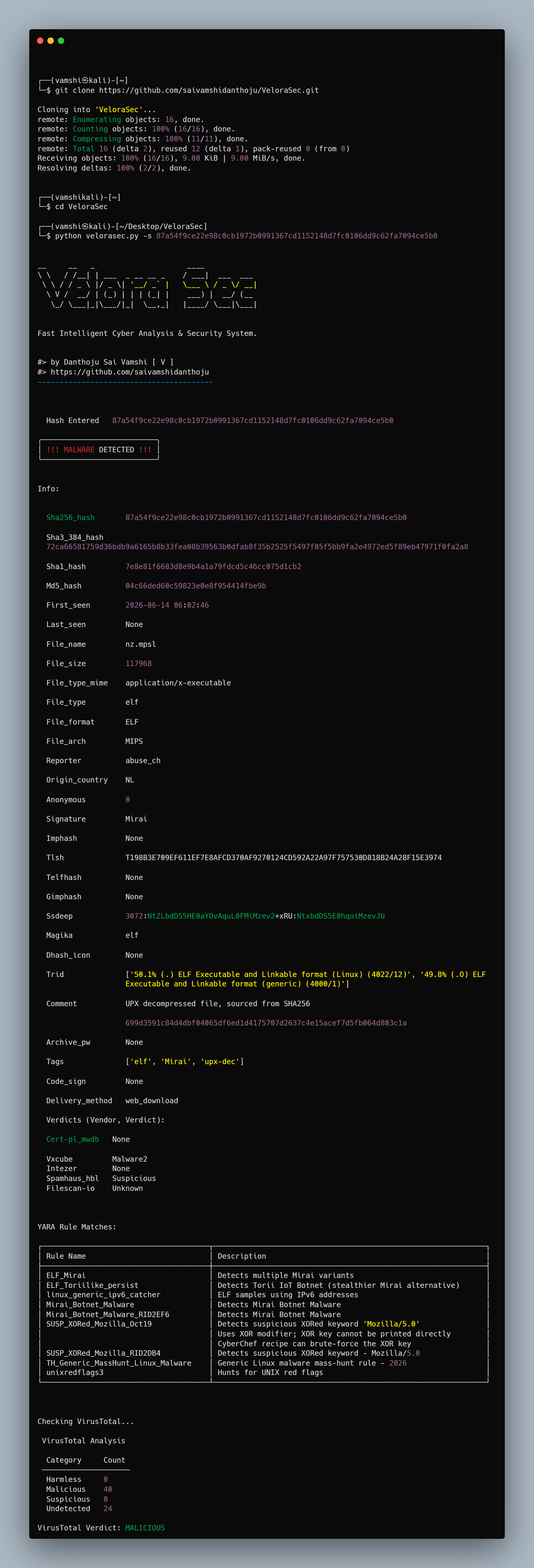Click the Spamhaus_hbl verdict 'Suspicious'
Viewport: 534px width, 1568px height.
click(134, 1178)
